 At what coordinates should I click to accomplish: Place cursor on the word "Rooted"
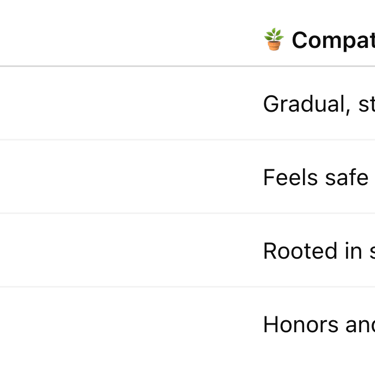[x=301, y=251]
